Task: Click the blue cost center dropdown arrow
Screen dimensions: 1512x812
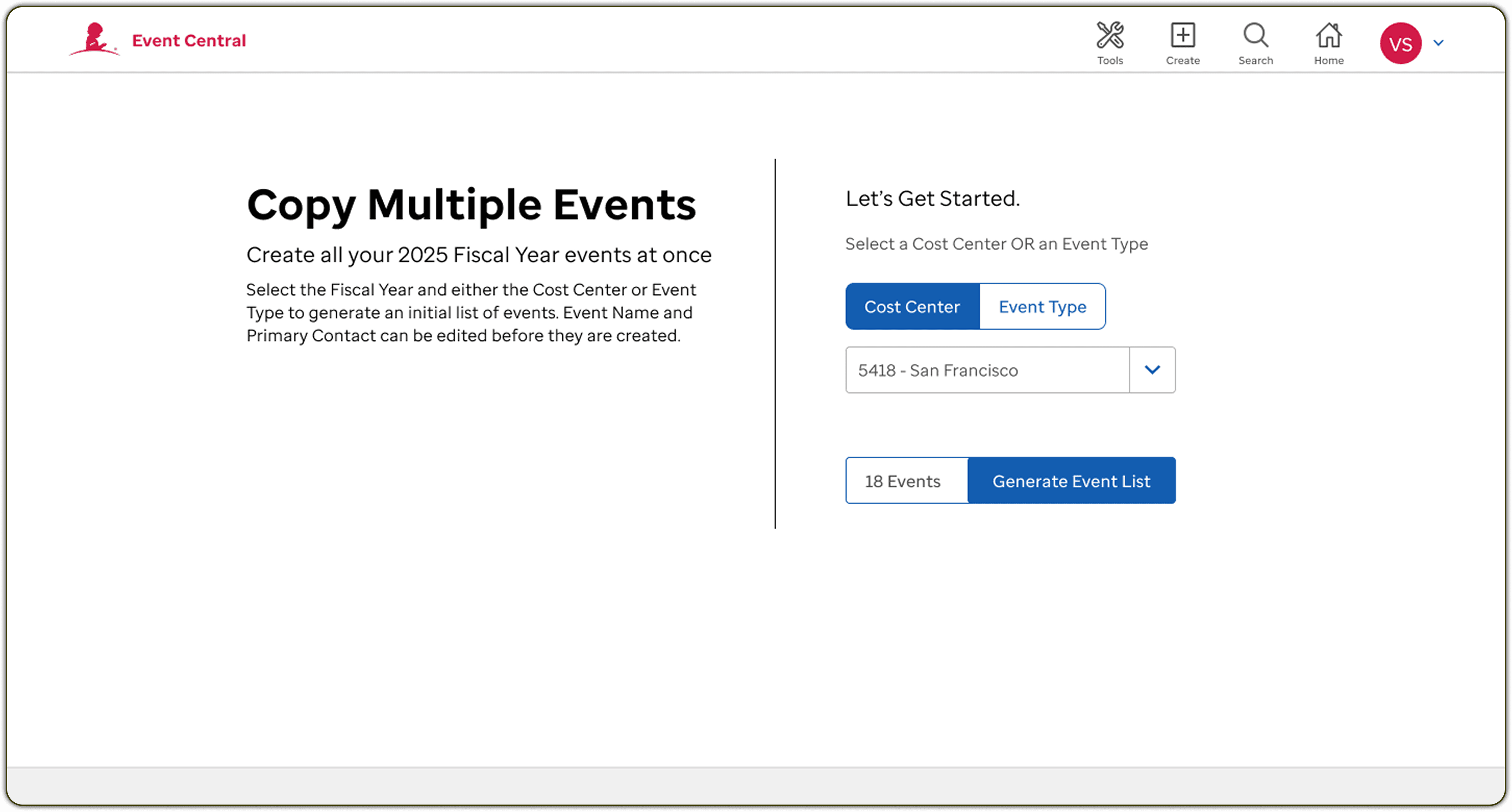Action: click(1152, 370)
